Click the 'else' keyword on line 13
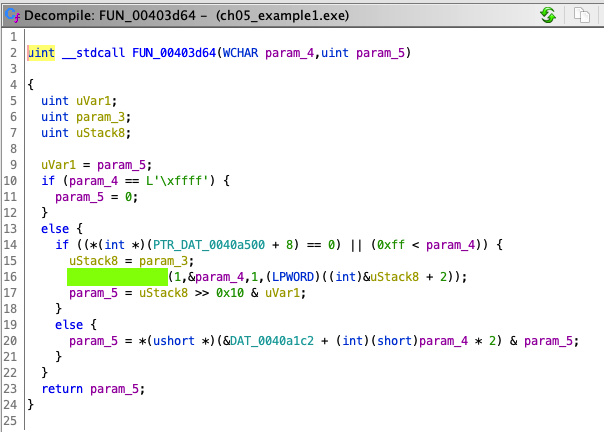The width and height of the screenshot is (604, 432). click(x=55, y=229)
